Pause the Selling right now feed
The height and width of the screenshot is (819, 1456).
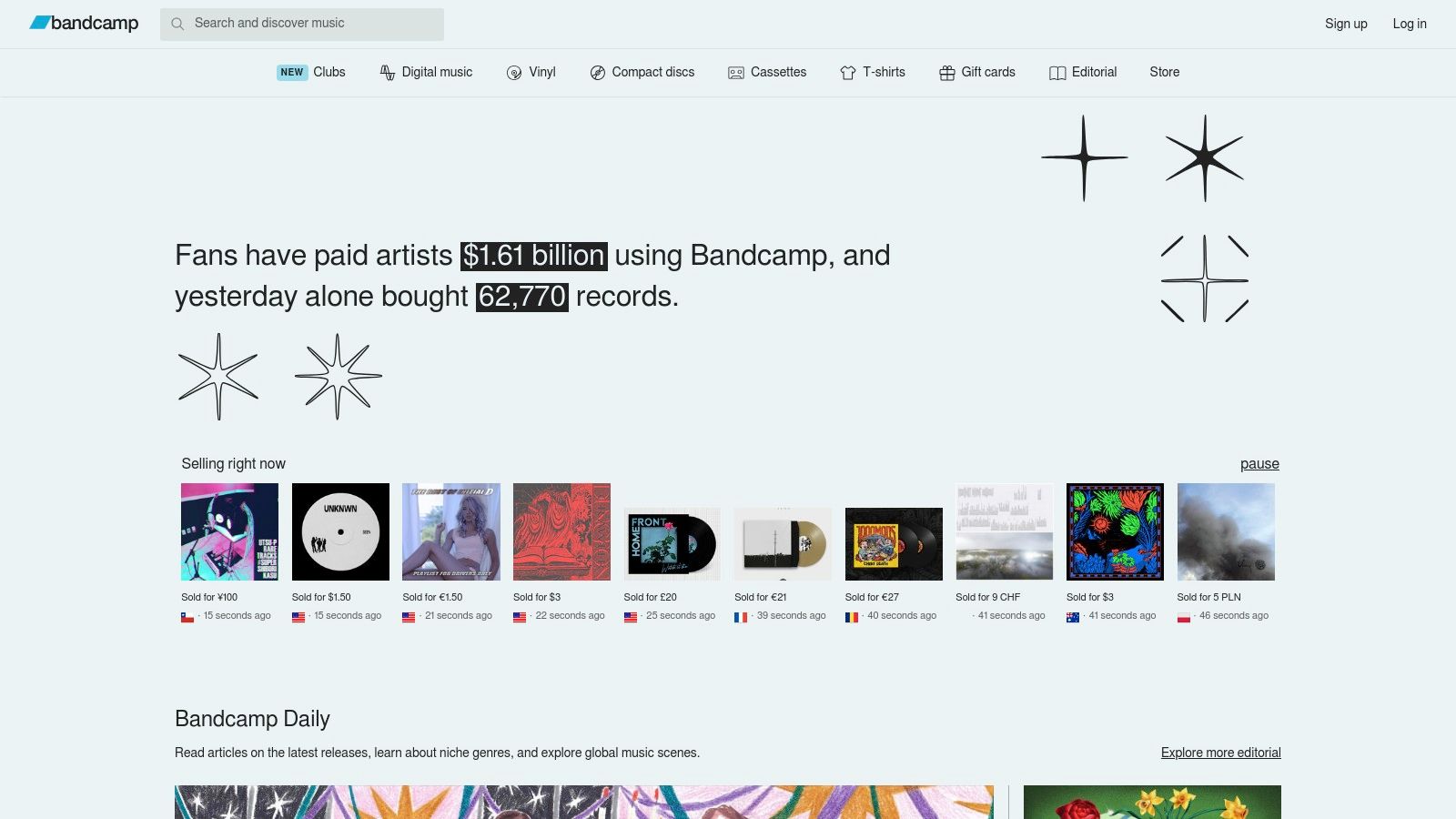1259,463
